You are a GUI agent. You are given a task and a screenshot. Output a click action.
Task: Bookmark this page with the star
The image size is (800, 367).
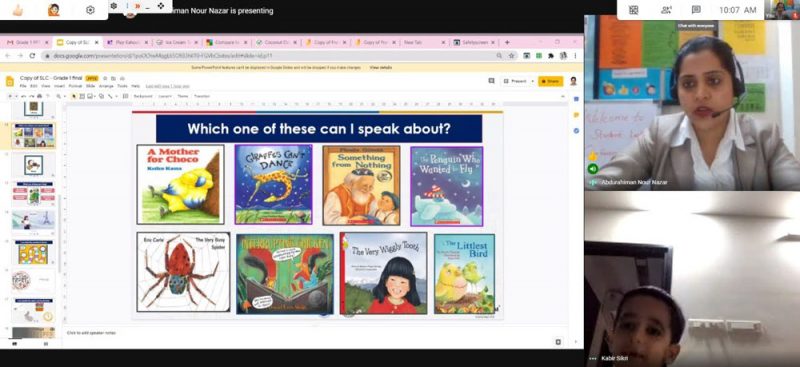click(511, 56)
